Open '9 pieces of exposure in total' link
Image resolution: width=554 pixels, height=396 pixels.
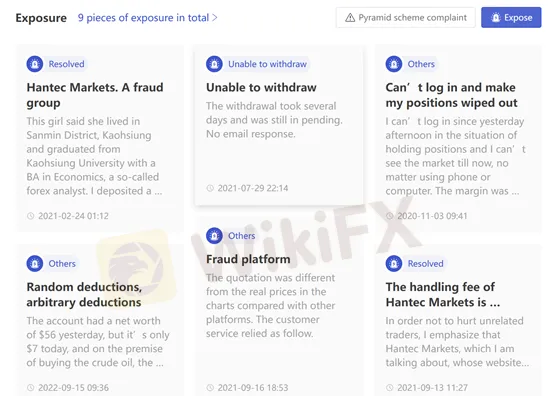point(143,18)
